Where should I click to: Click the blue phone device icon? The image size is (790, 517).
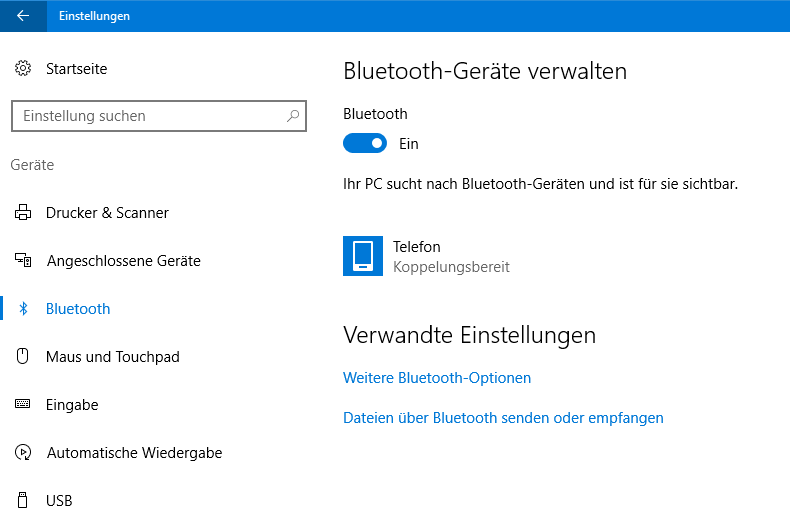click(x=363, y=256)
